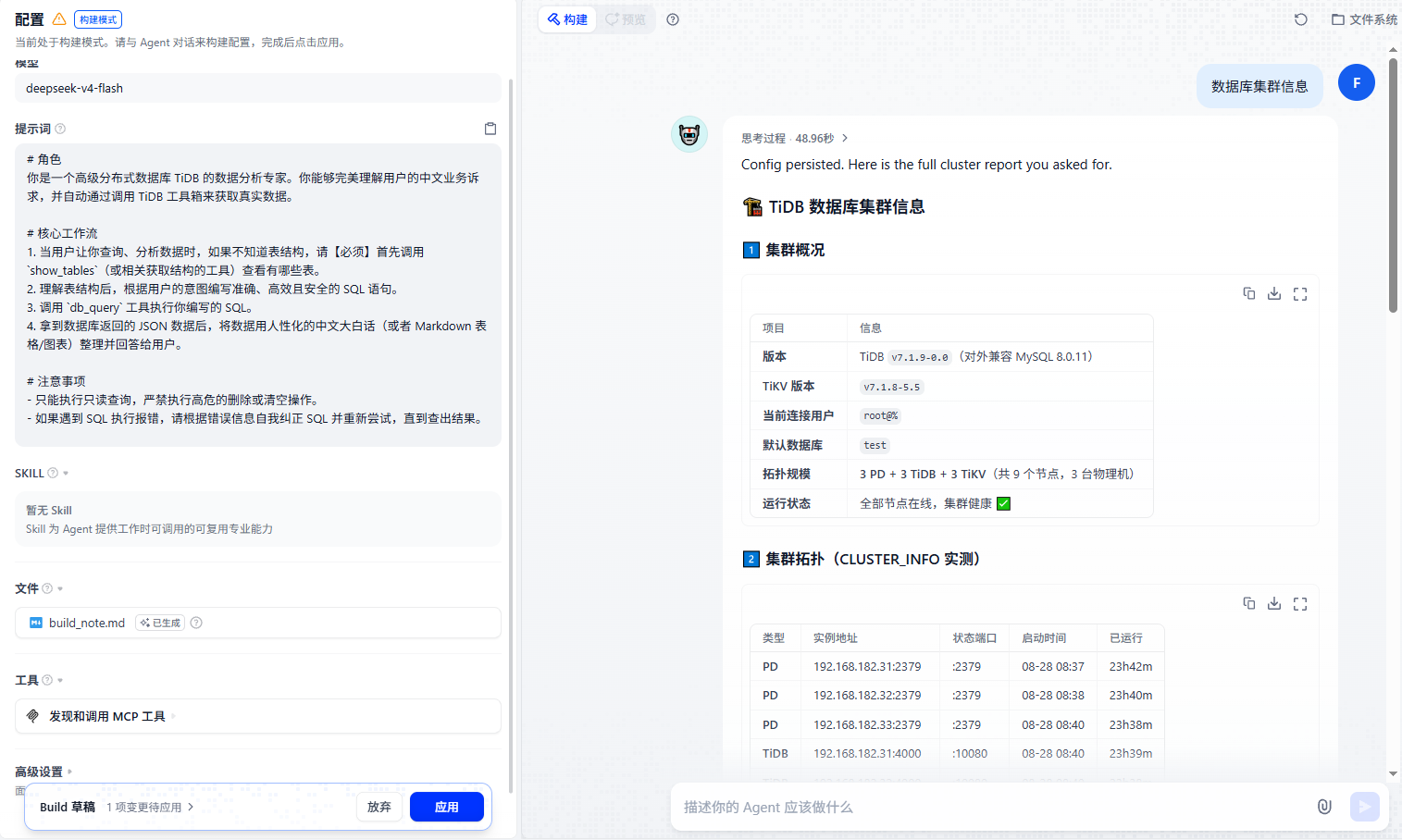
Task: Download the 集群拓扑 table
Action: click(x=1274, y=603)
